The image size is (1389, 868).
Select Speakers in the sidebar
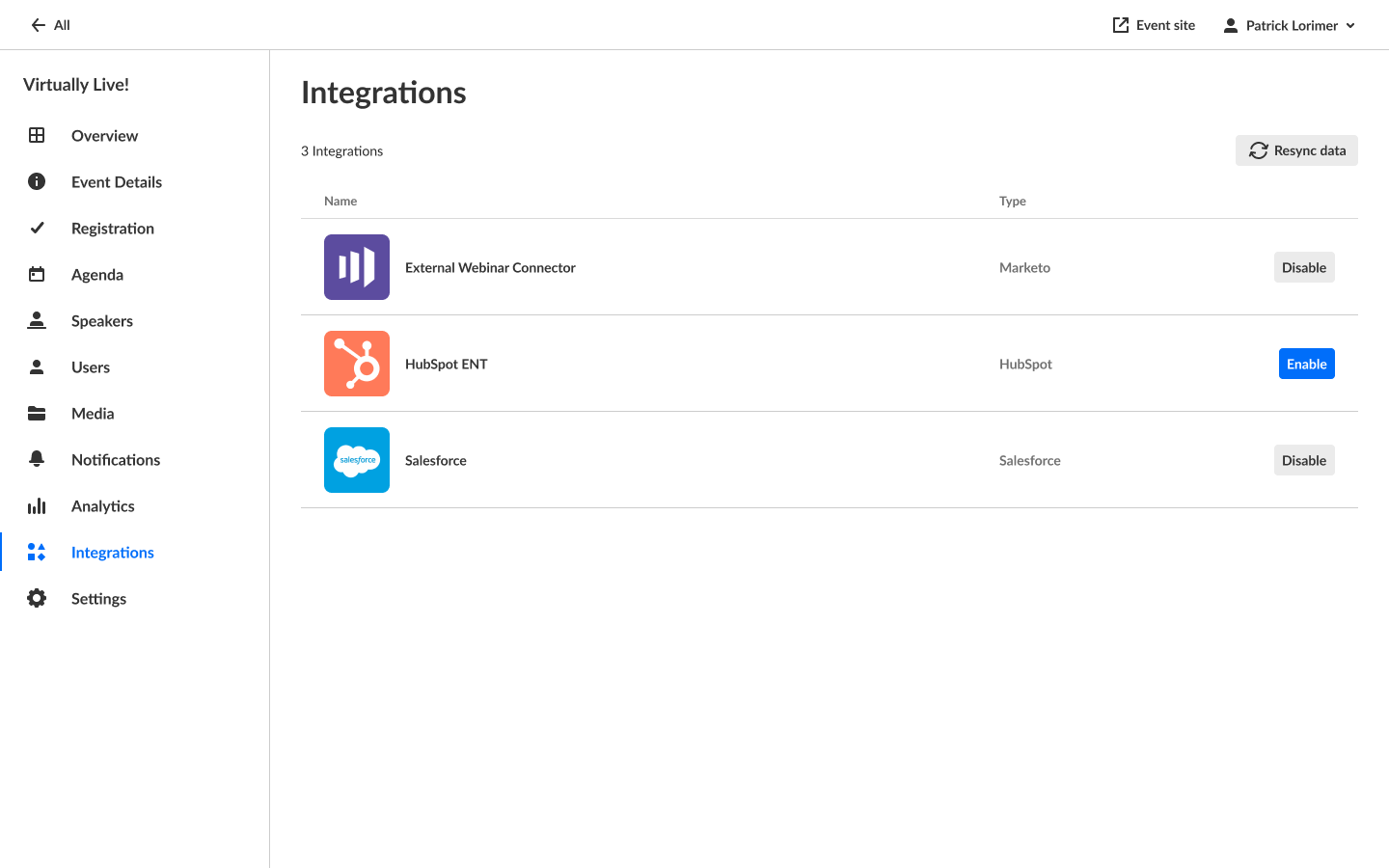(102, 321)
